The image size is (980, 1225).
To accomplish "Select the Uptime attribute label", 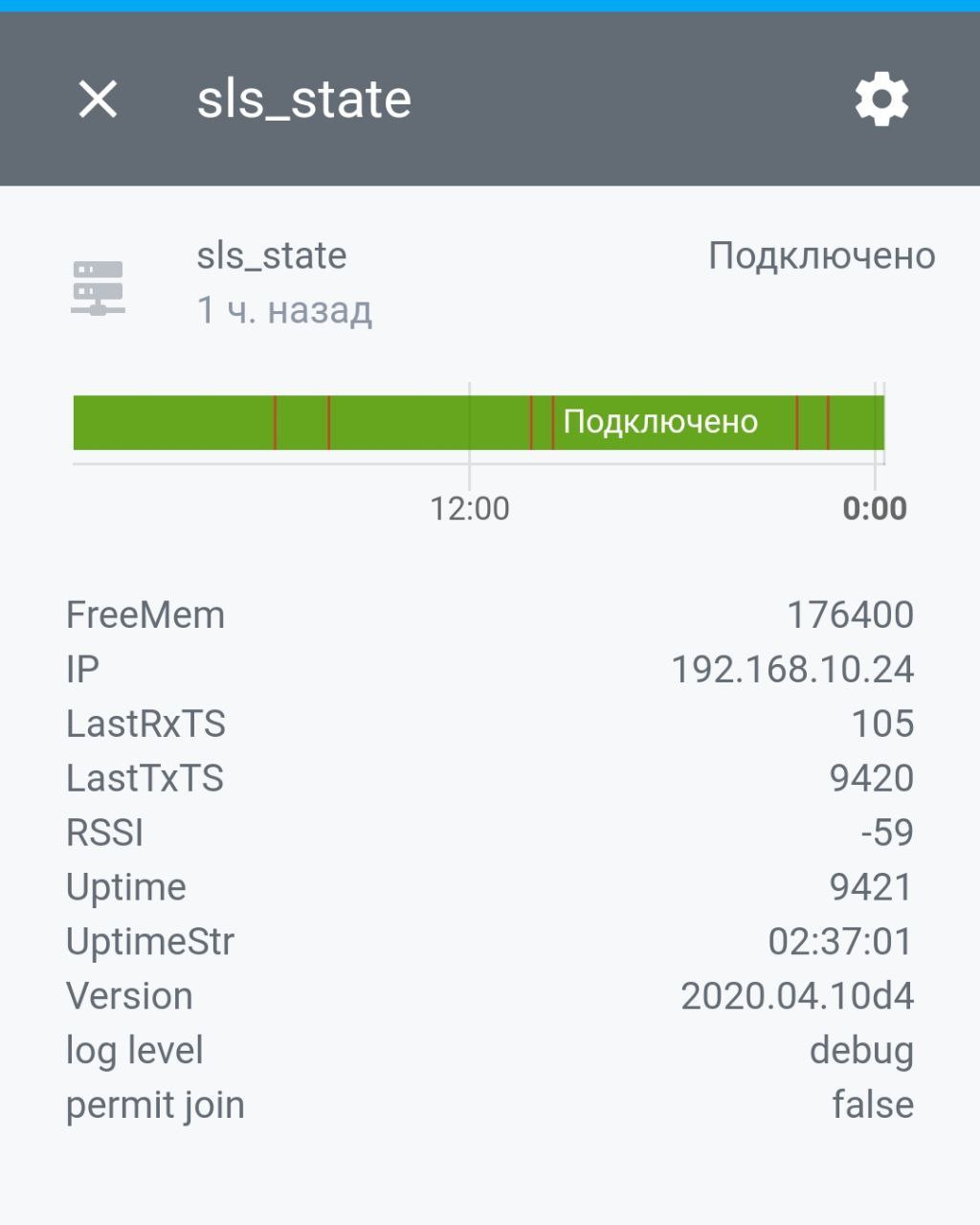I will 126,887.
